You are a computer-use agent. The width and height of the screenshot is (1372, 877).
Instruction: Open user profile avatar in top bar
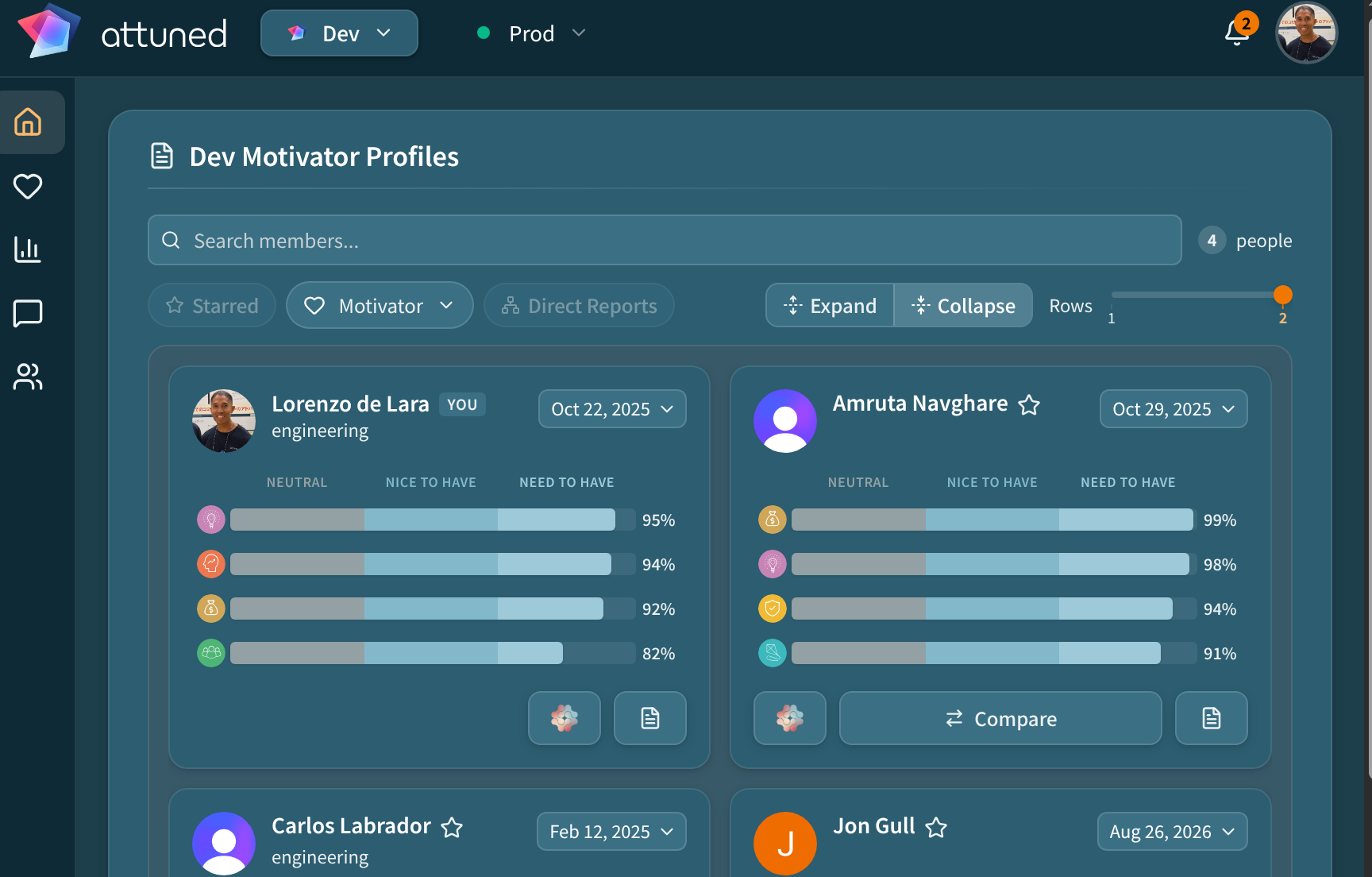[x=1307, y=33]
